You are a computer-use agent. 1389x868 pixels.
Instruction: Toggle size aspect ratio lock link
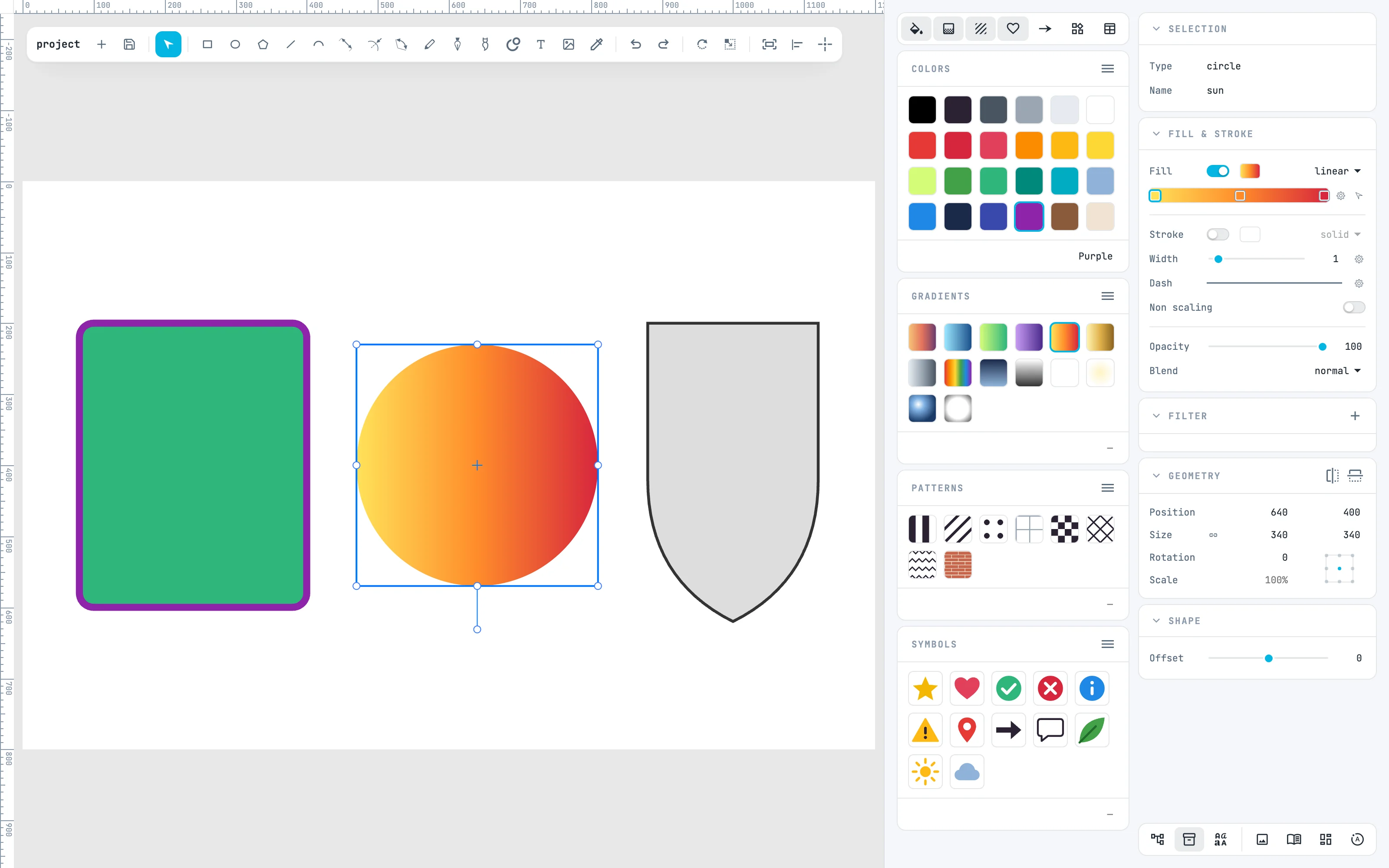click(x=1213, y=535)
